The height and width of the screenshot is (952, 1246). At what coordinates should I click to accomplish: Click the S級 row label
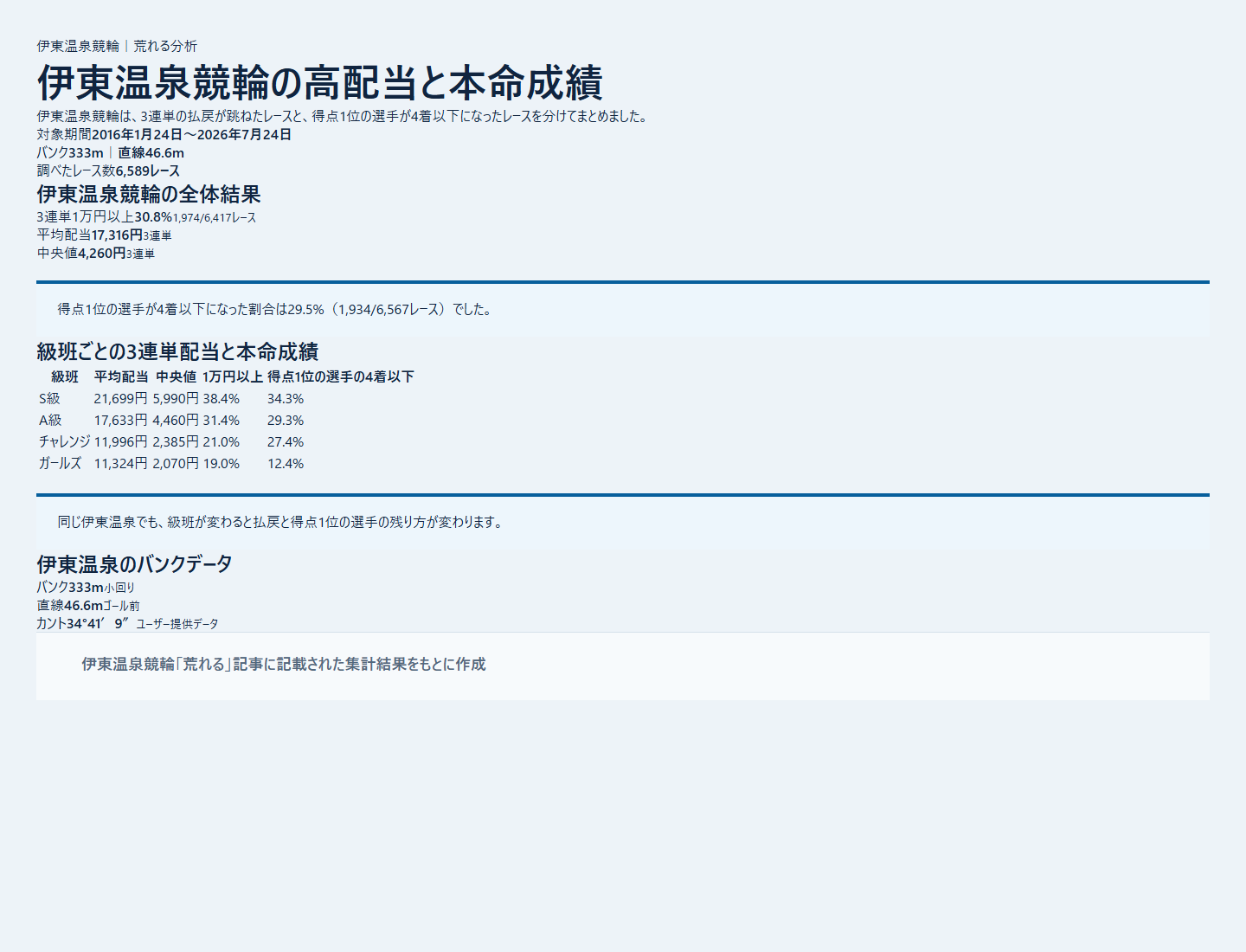coord(50,398)
